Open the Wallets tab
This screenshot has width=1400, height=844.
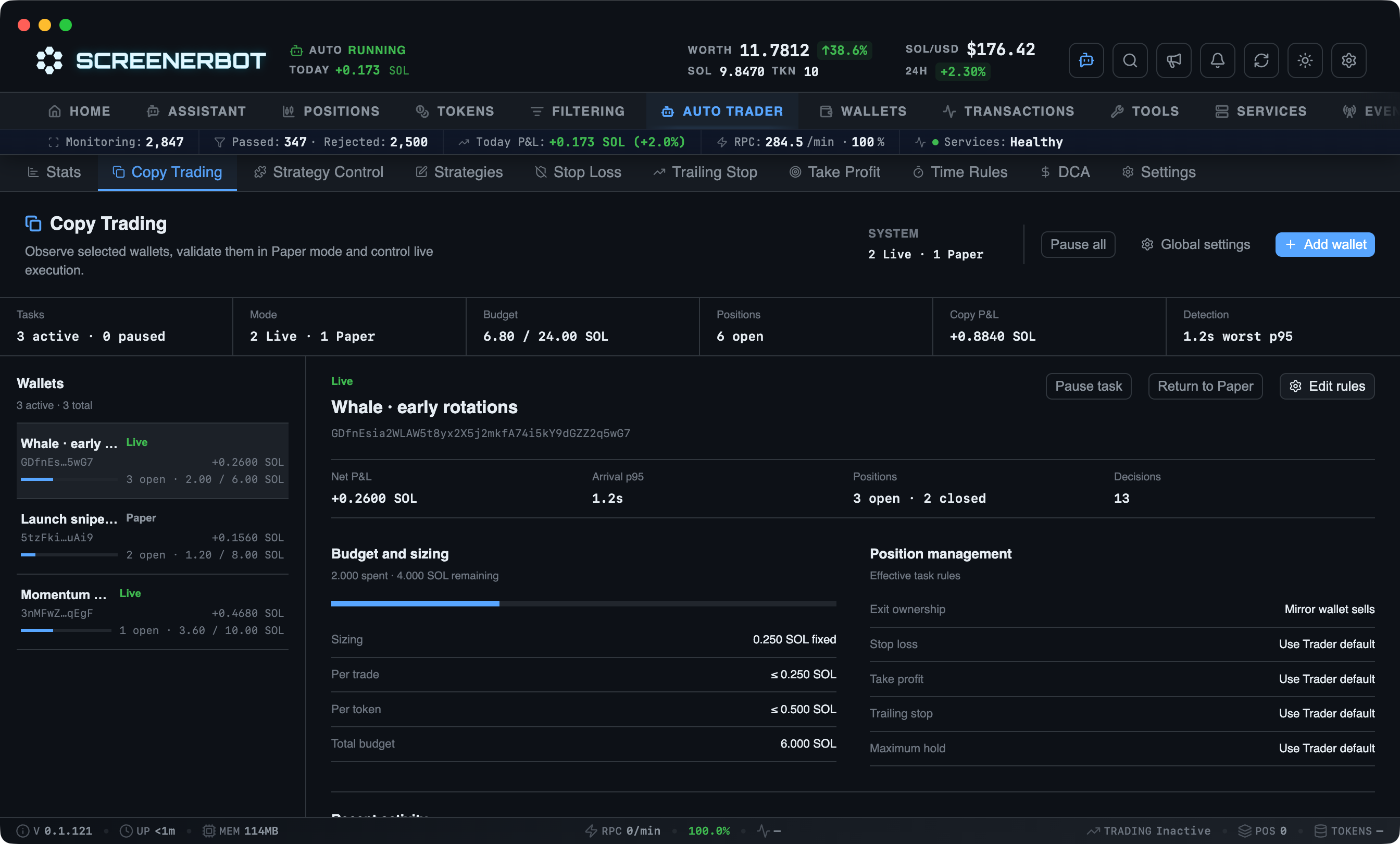click(x=863, y=111)
